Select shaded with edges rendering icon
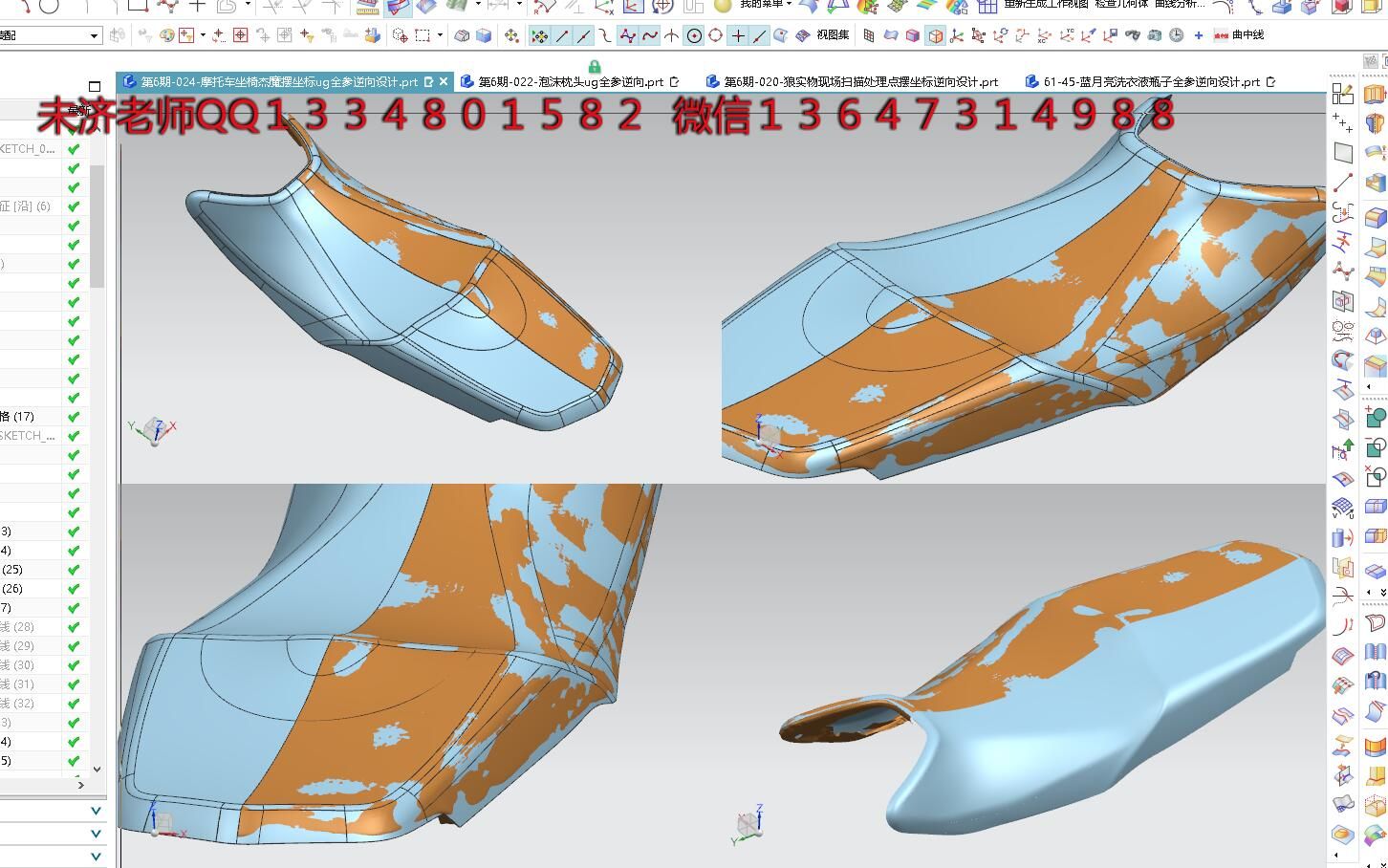Image resolution: width=1388 pixels, height=868 pixels. tap(935, 35)
